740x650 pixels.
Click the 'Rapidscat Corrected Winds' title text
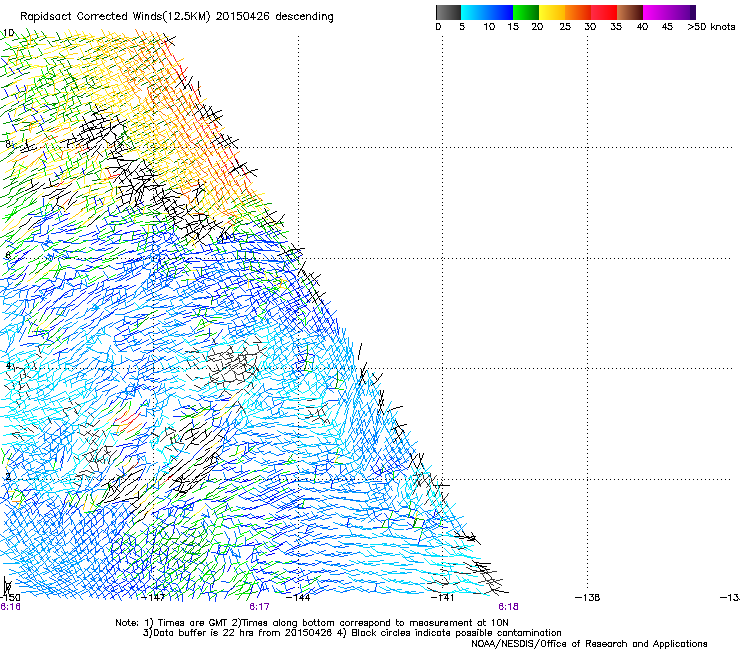click(91, 17)
